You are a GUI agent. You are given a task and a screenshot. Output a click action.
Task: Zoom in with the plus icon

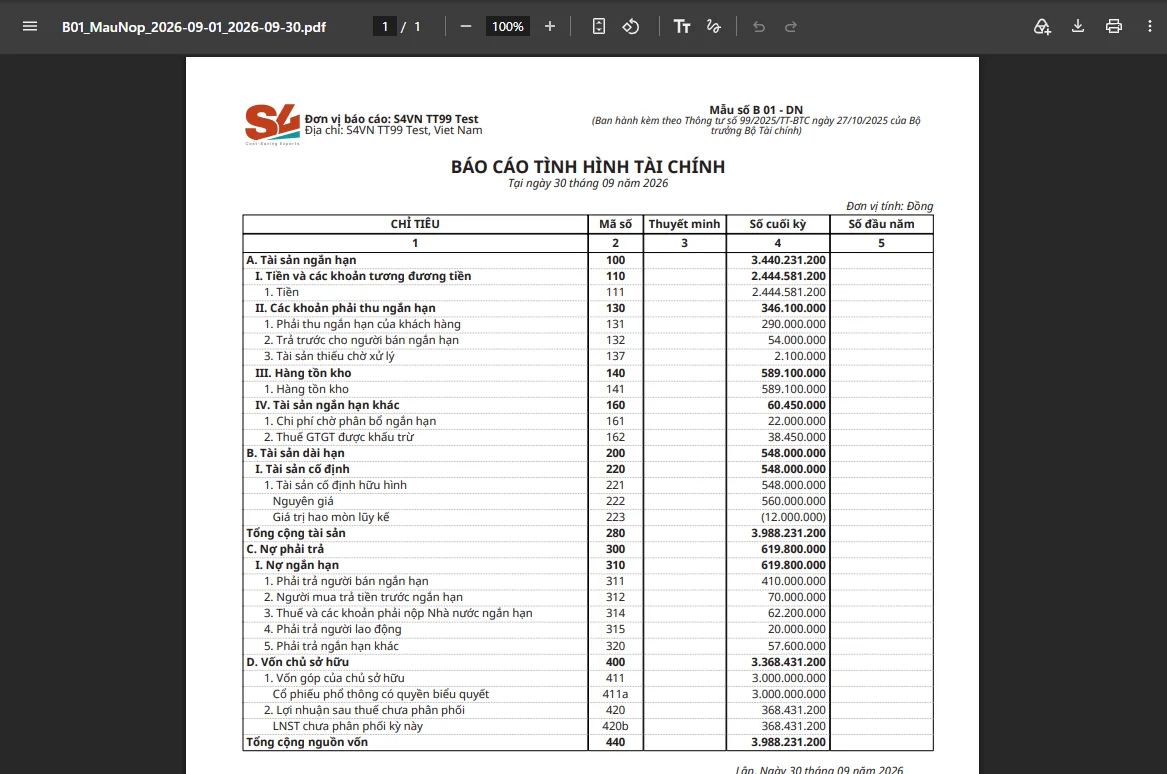(x=550, y=27)
